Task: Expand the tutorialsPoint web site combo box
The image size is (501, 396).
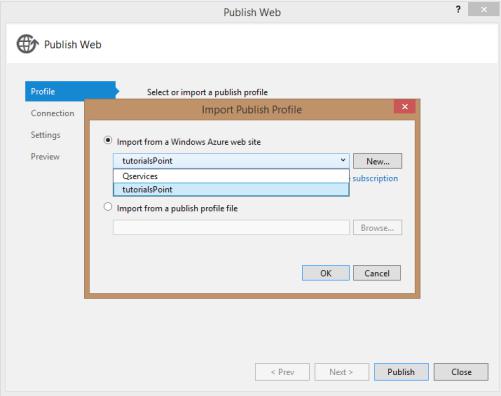Action: (x=231, y=161)
